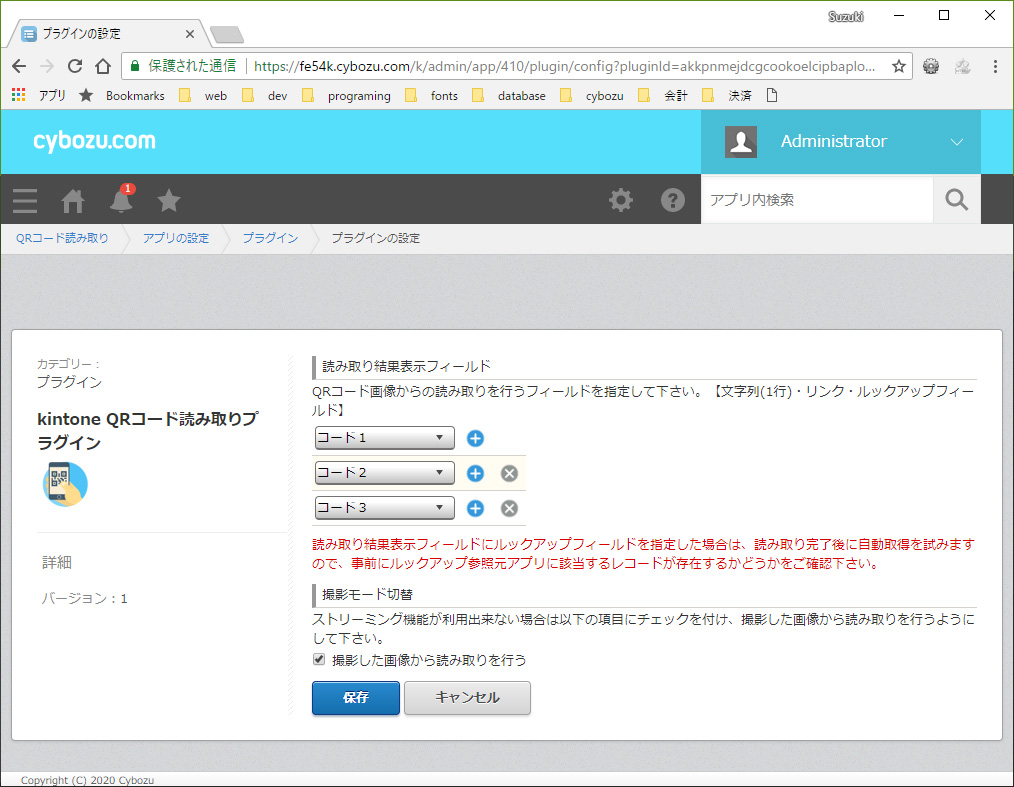Click the browser forward arrow
This screenshot has height=787, width=1014.
pyautogui.click(x=47, y=66)
